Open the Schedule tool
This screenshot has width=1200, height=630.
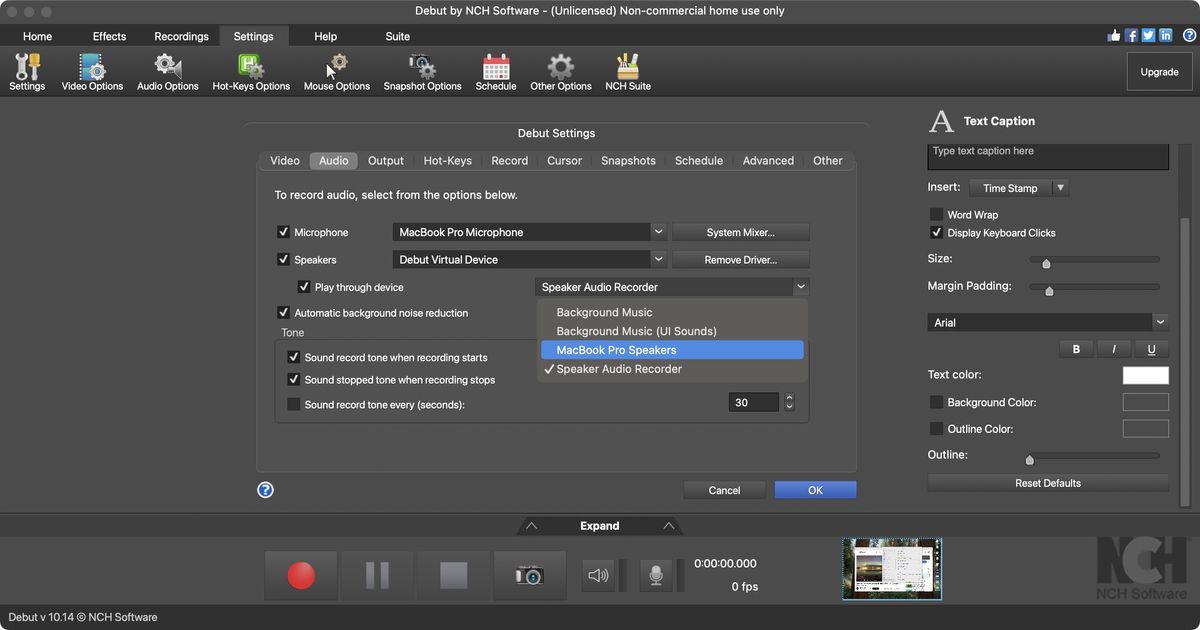coord(495,70)
